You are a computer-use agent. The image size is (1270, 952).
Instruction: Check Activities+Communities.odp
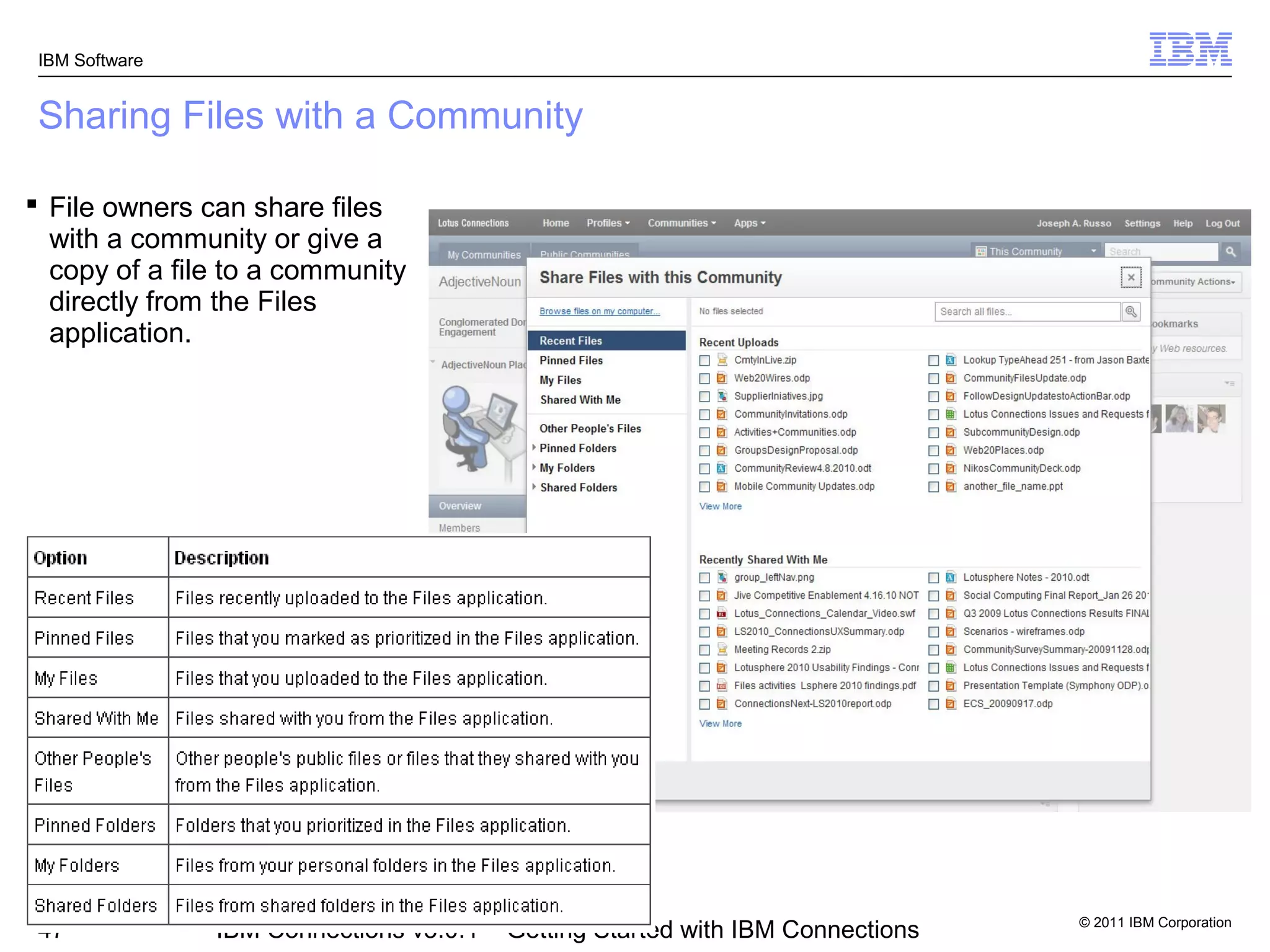click(x=704, y=433)
